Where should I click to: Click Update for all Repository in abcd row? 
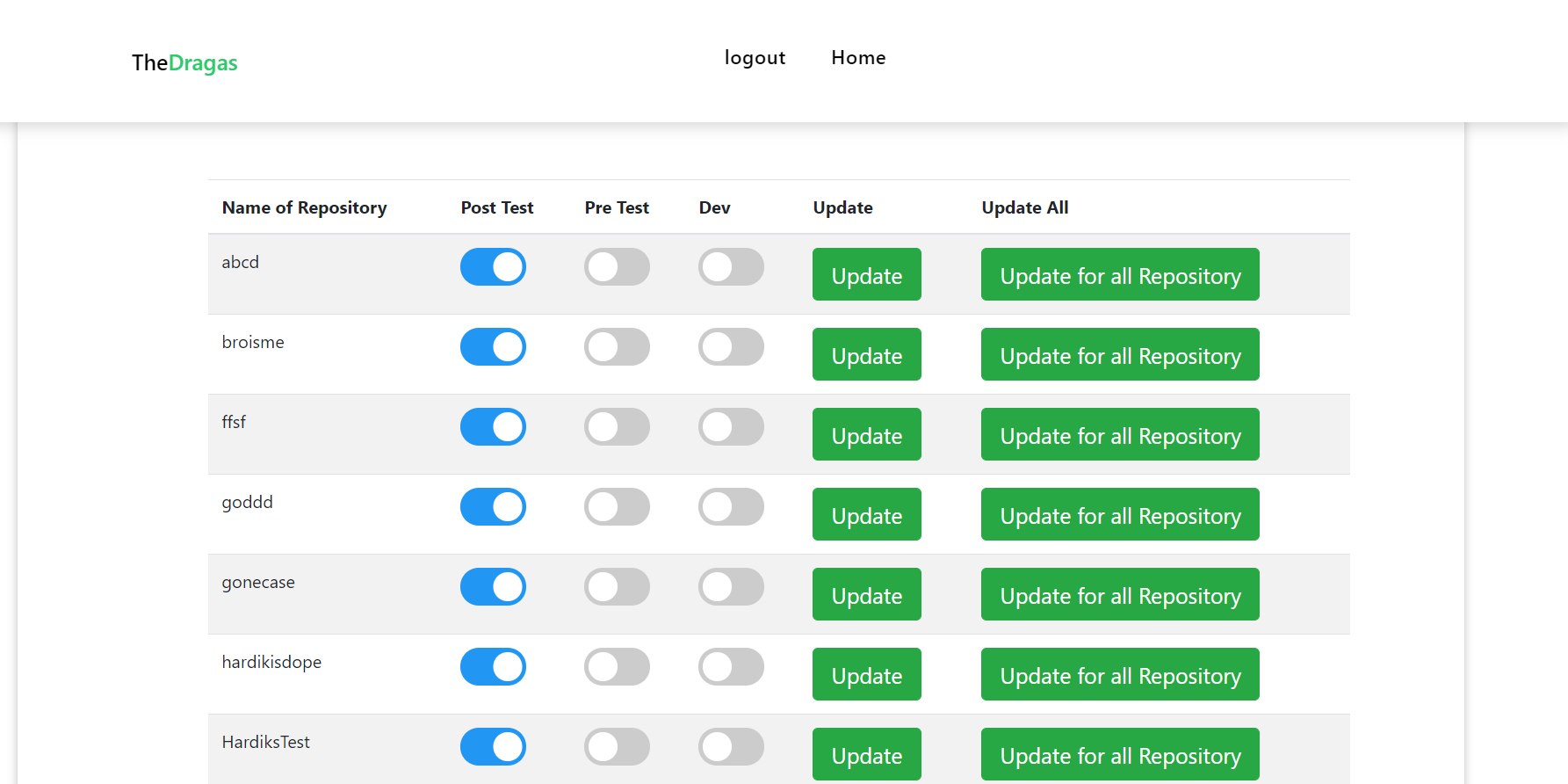coord(1120,274)
